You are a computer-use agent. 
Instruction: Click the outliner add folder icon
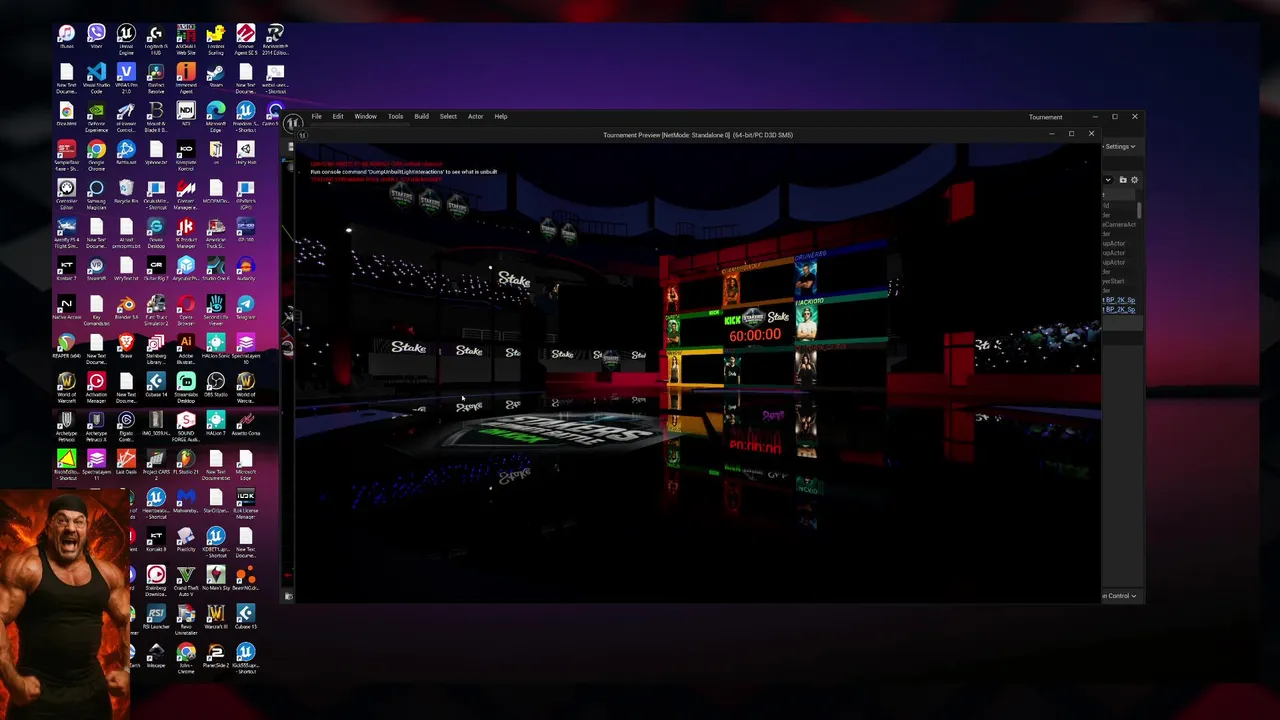1123,180
